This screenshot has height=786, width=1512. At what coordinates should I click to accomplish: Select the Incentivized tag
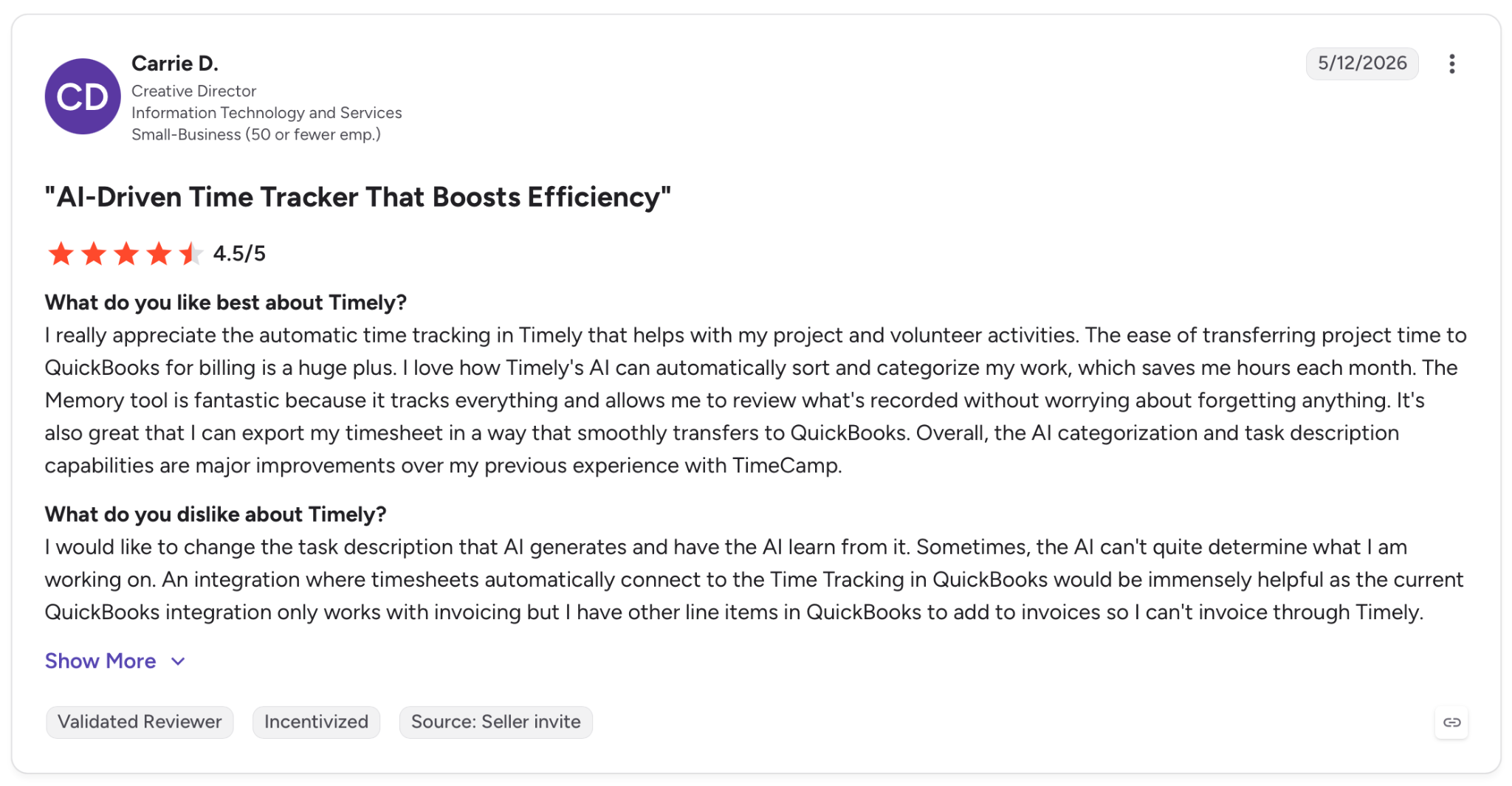tap(316, 723)
